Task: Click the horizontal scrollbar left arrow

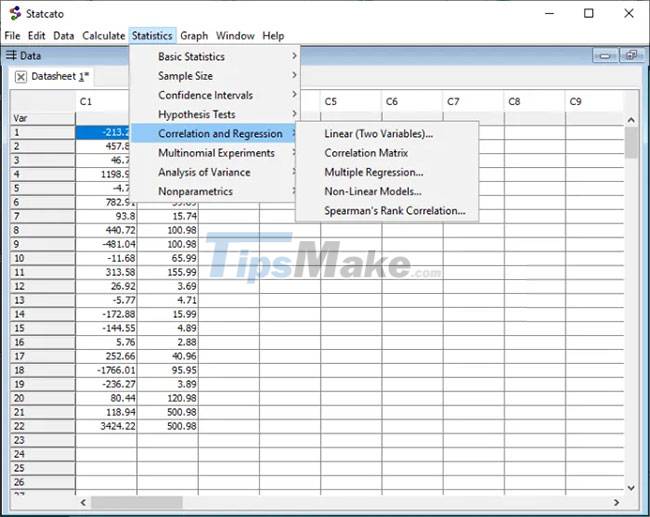Action: (x=83, y=502)
